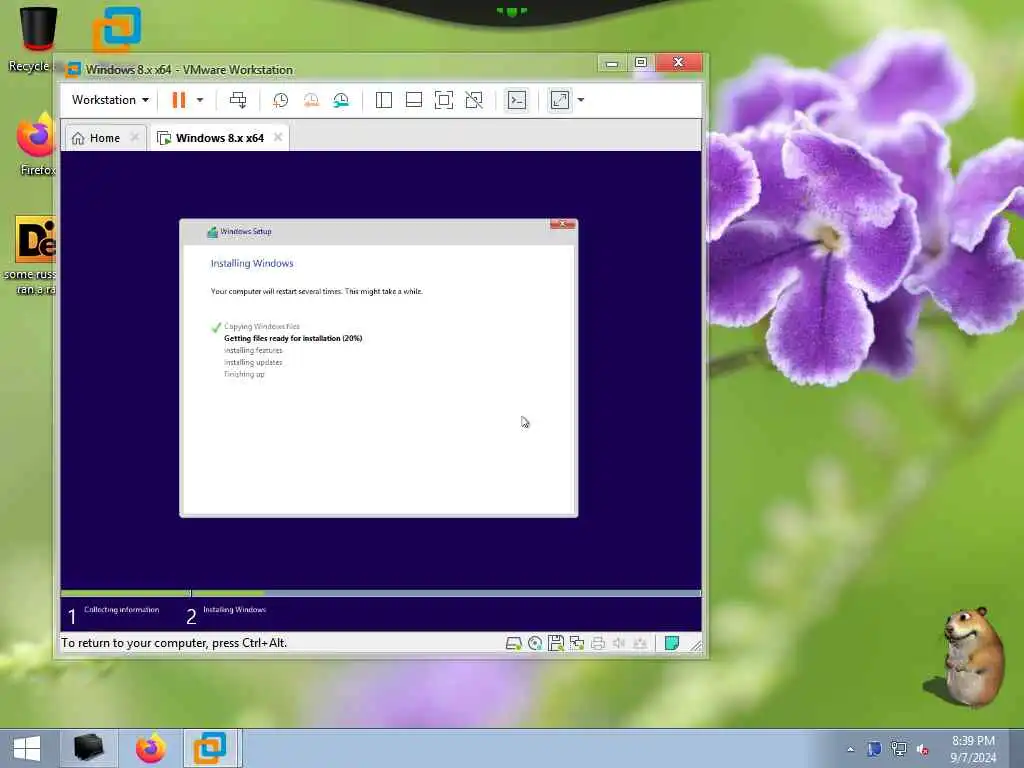Revert VM to previous snapshot

pyautogui.click(x=311, y=100)
